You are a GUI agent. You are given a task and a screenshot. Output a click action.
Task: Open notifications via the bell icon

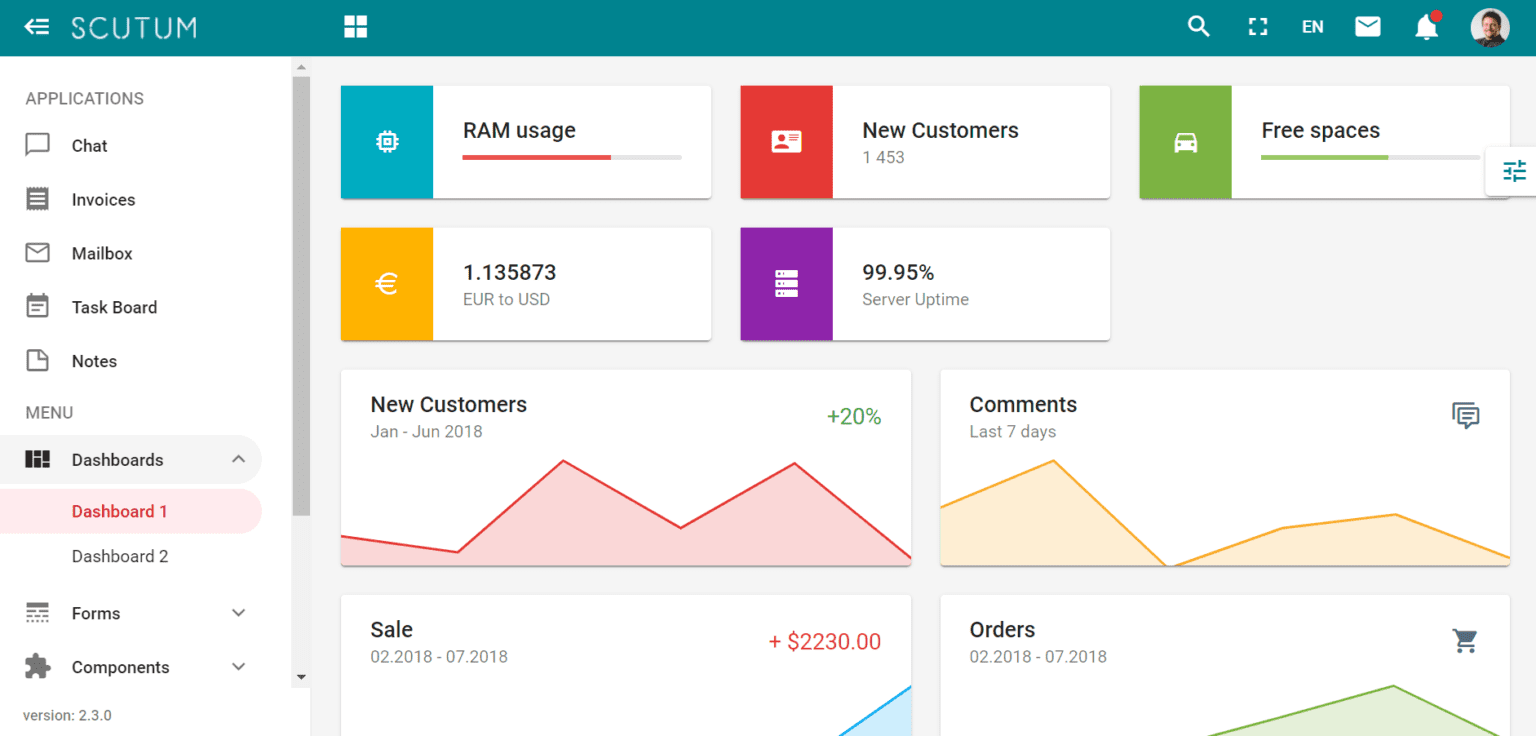point(1426,27)
